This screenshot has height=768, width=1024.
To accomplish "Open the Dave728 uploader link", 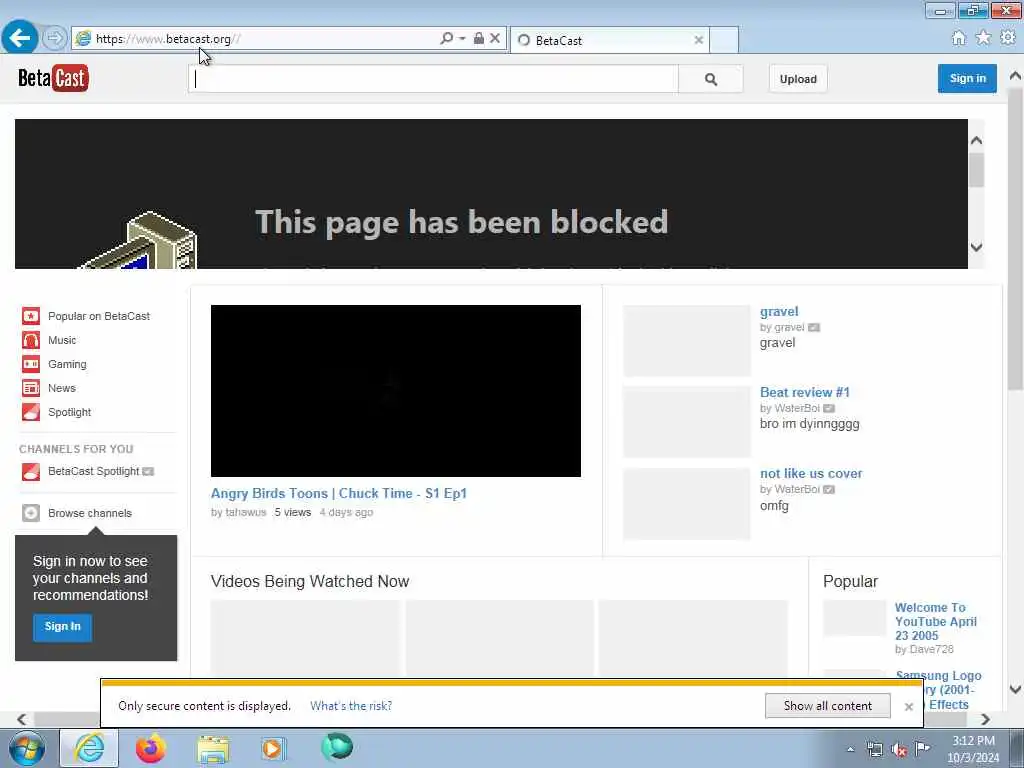I will 931,650.
